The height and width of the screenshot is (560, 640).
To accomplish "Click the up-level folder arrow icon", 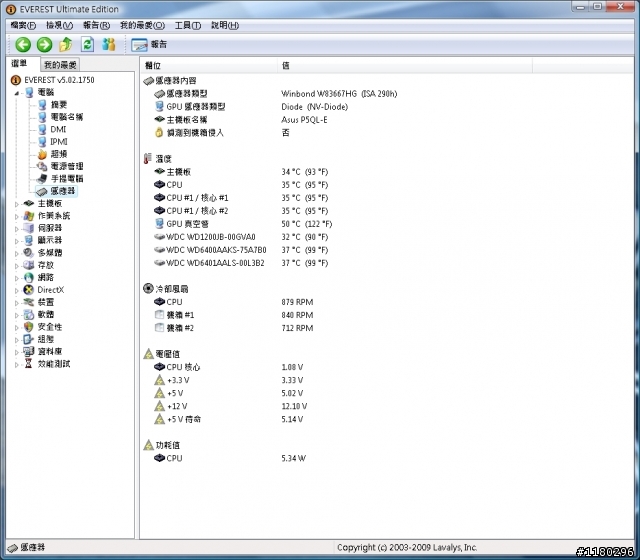I will (66, 44).
